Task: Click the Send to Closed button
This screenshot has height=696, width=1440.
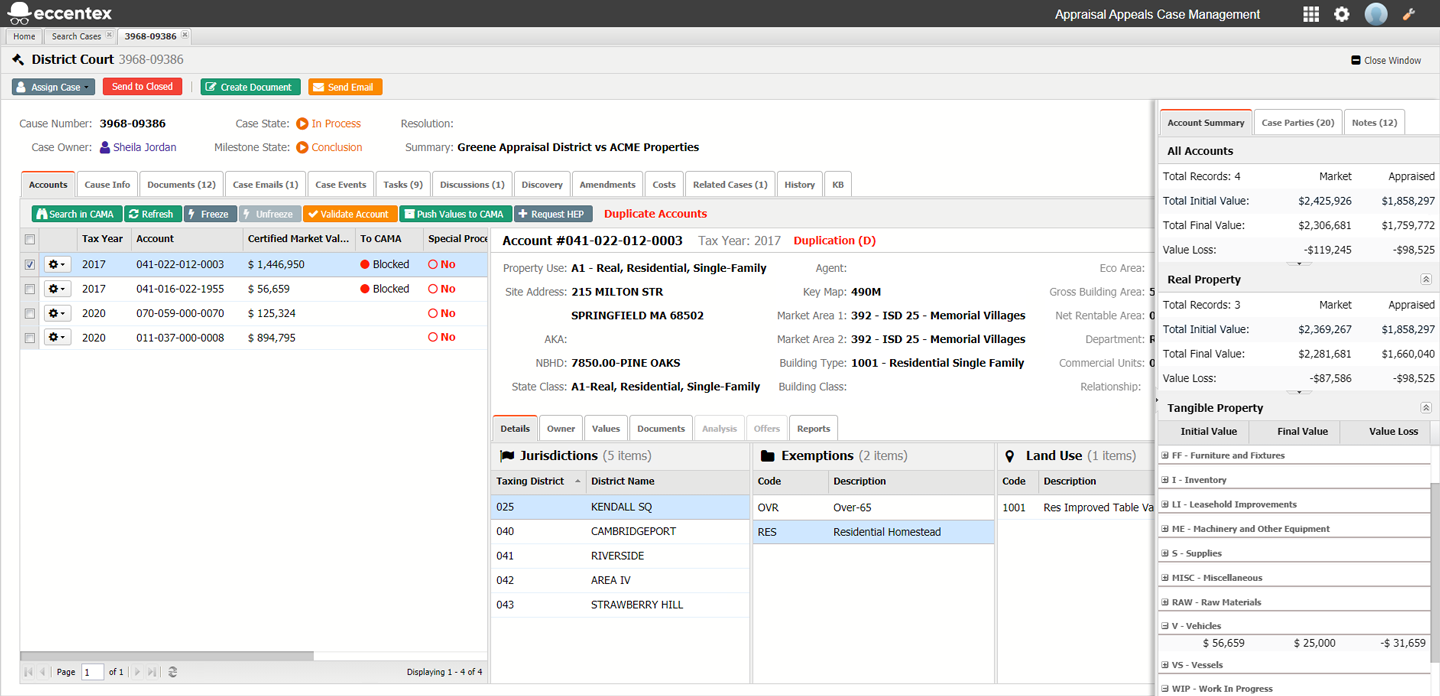Action: (142, 87)
